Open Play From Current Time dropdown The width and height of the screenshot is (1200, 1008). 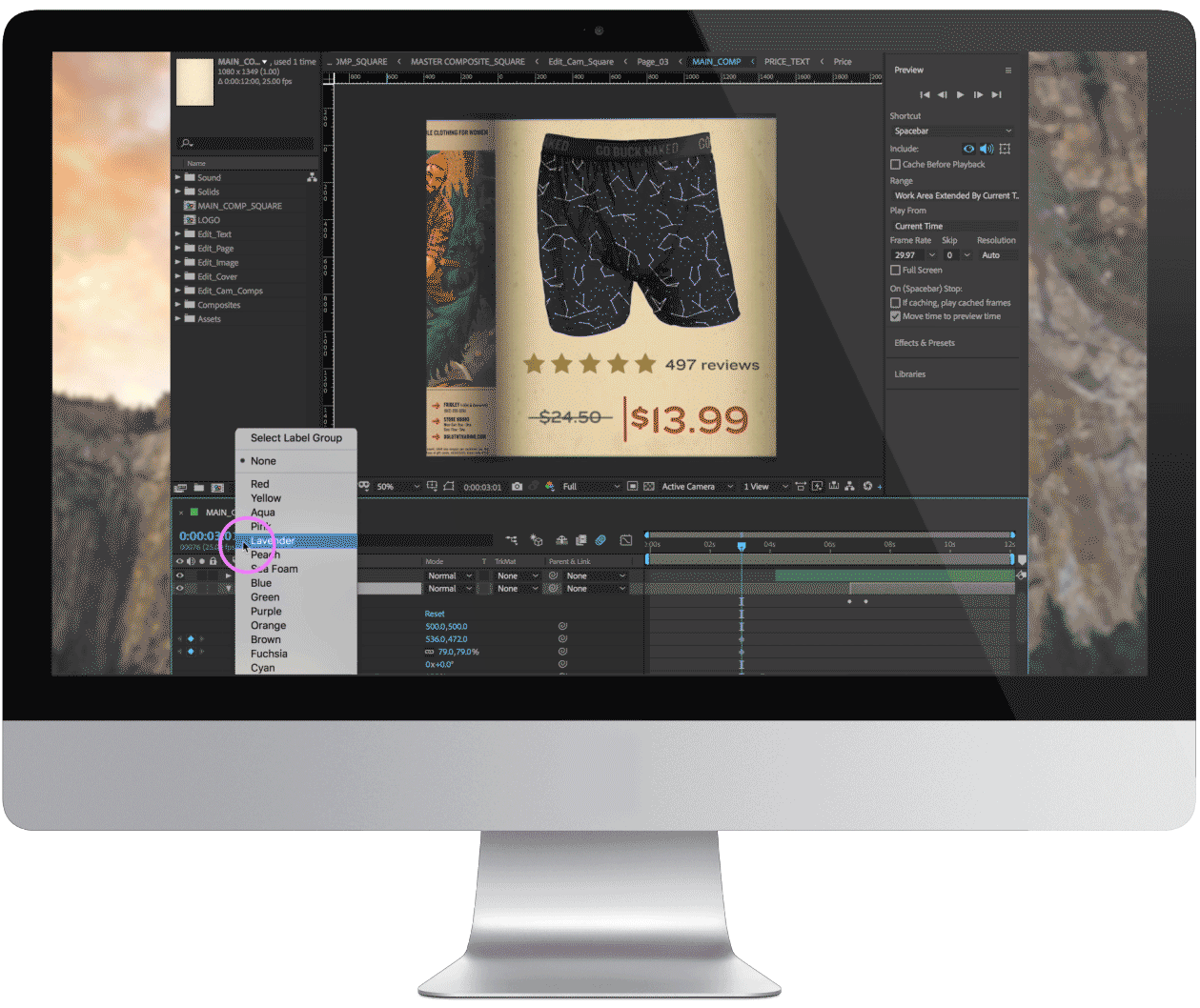[954, 226]
